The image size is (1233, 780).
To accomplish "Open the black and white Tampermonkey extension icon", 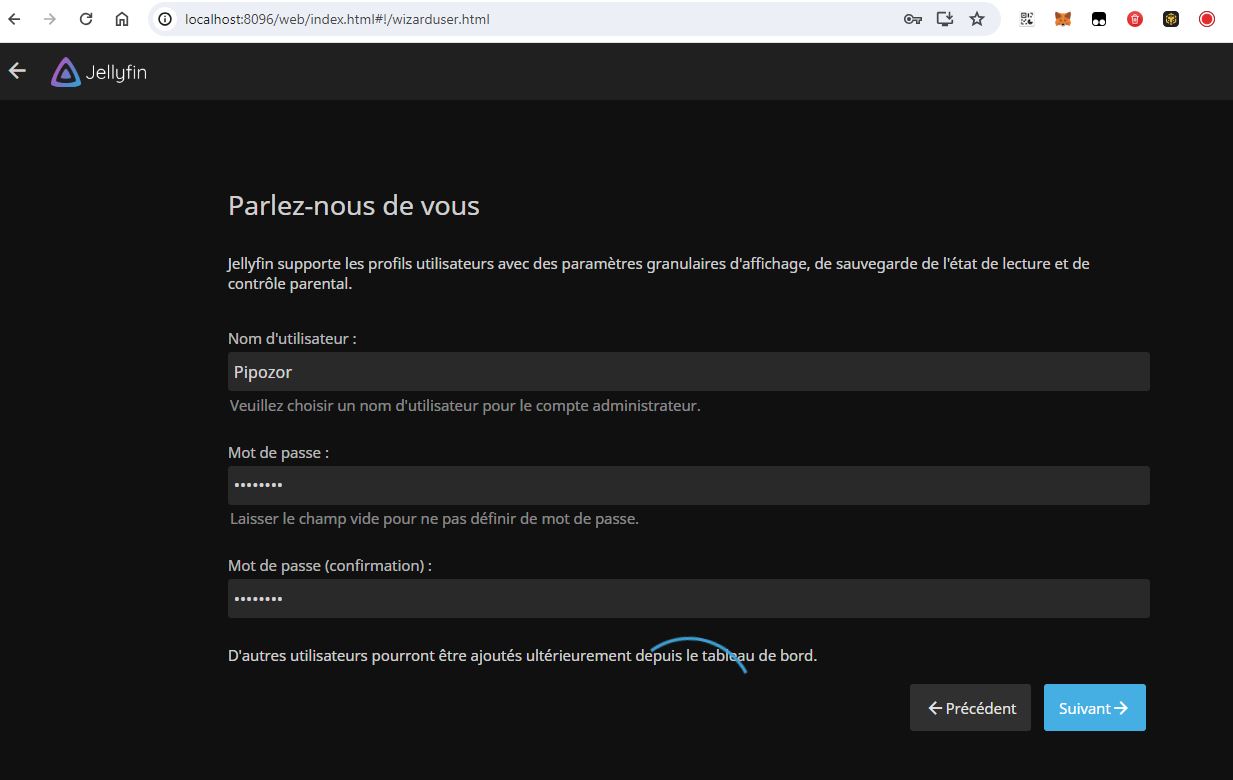I will (1099, 19).
